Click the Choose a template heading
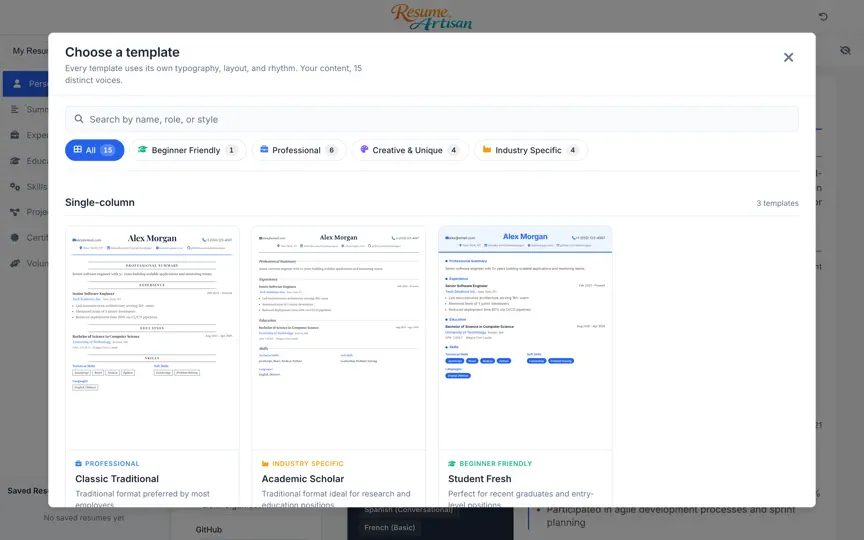Viewport: 864px width, 540px height. click(x=122, y=52)
